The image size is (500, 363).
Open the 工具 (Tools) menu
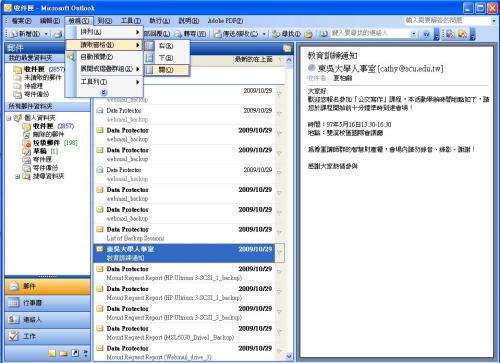click(x=131, y=21)
